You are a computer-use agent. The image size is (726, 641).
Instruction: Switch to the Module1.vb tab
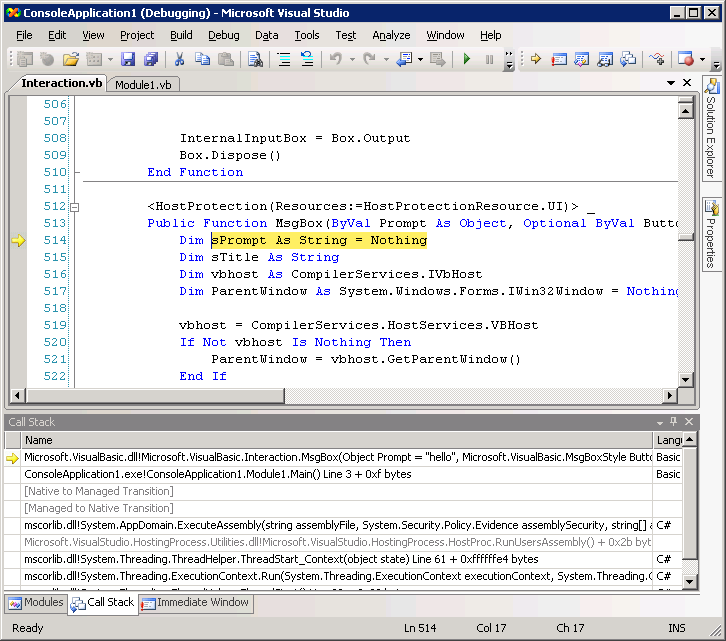pyautogui.click(x=143, y=85)
